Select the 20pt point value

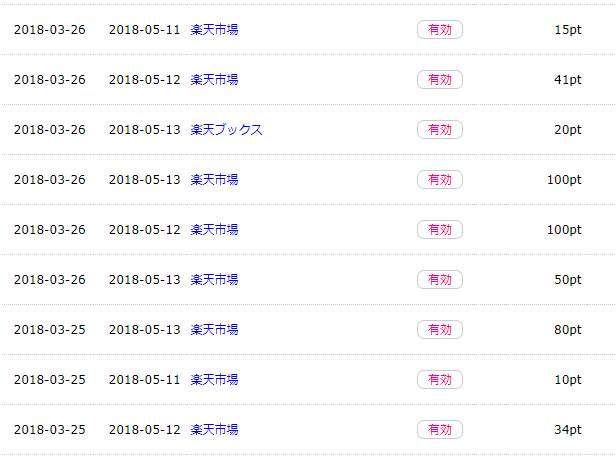(x=568, y=130)
